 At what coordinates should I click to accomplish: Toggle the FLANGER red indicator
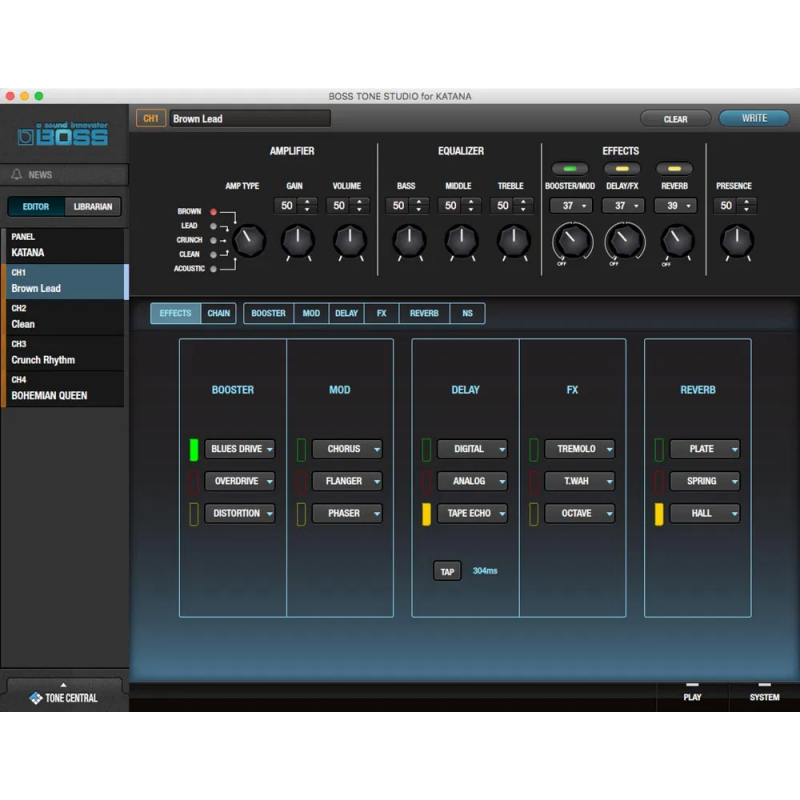click(x=301, y=482)
